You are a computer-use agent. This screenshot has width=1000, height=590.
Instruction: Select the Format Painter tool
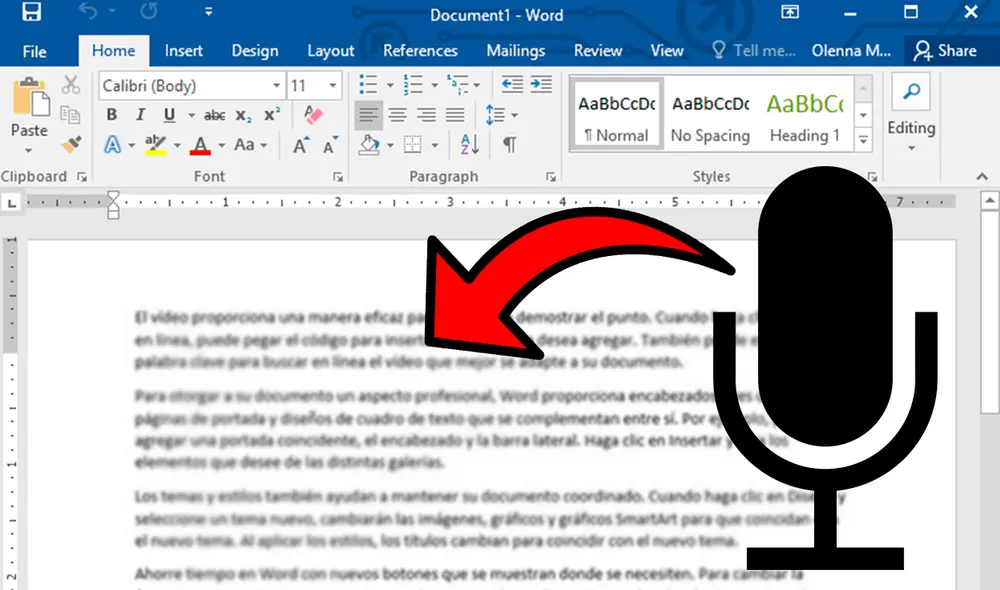coord(71,143)
